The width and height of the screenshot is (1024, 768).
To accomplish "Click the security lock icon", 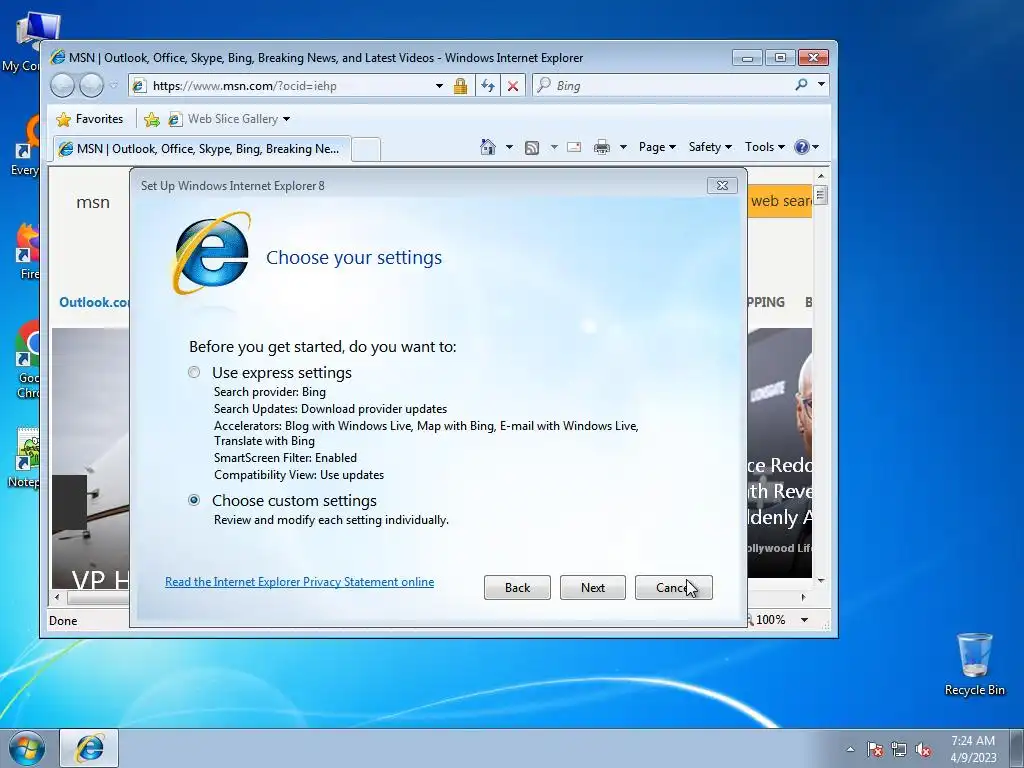I will [460, 86].
